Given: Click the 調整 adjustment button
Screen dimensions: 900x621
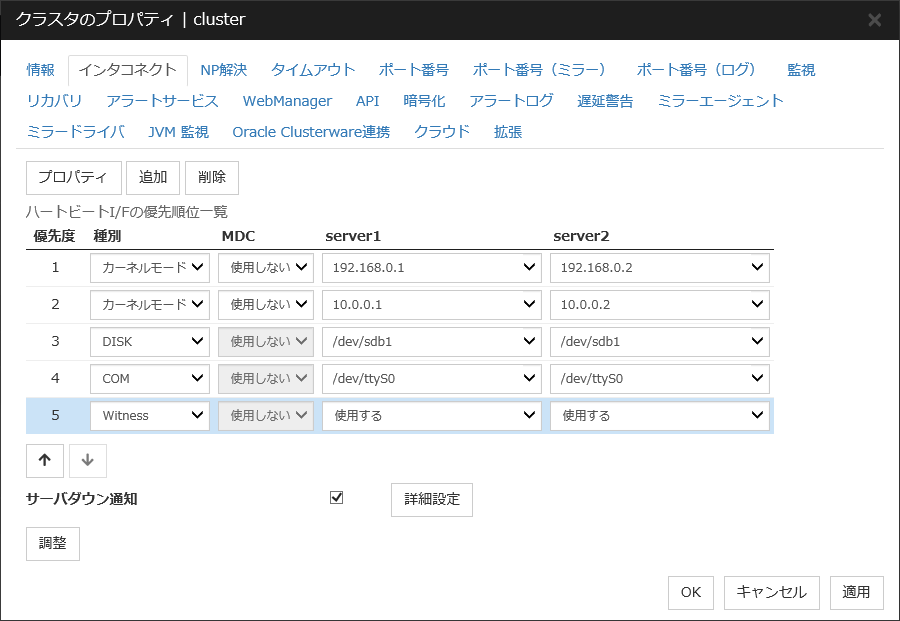Looking at the screenshot, I should tap(52, 543).
